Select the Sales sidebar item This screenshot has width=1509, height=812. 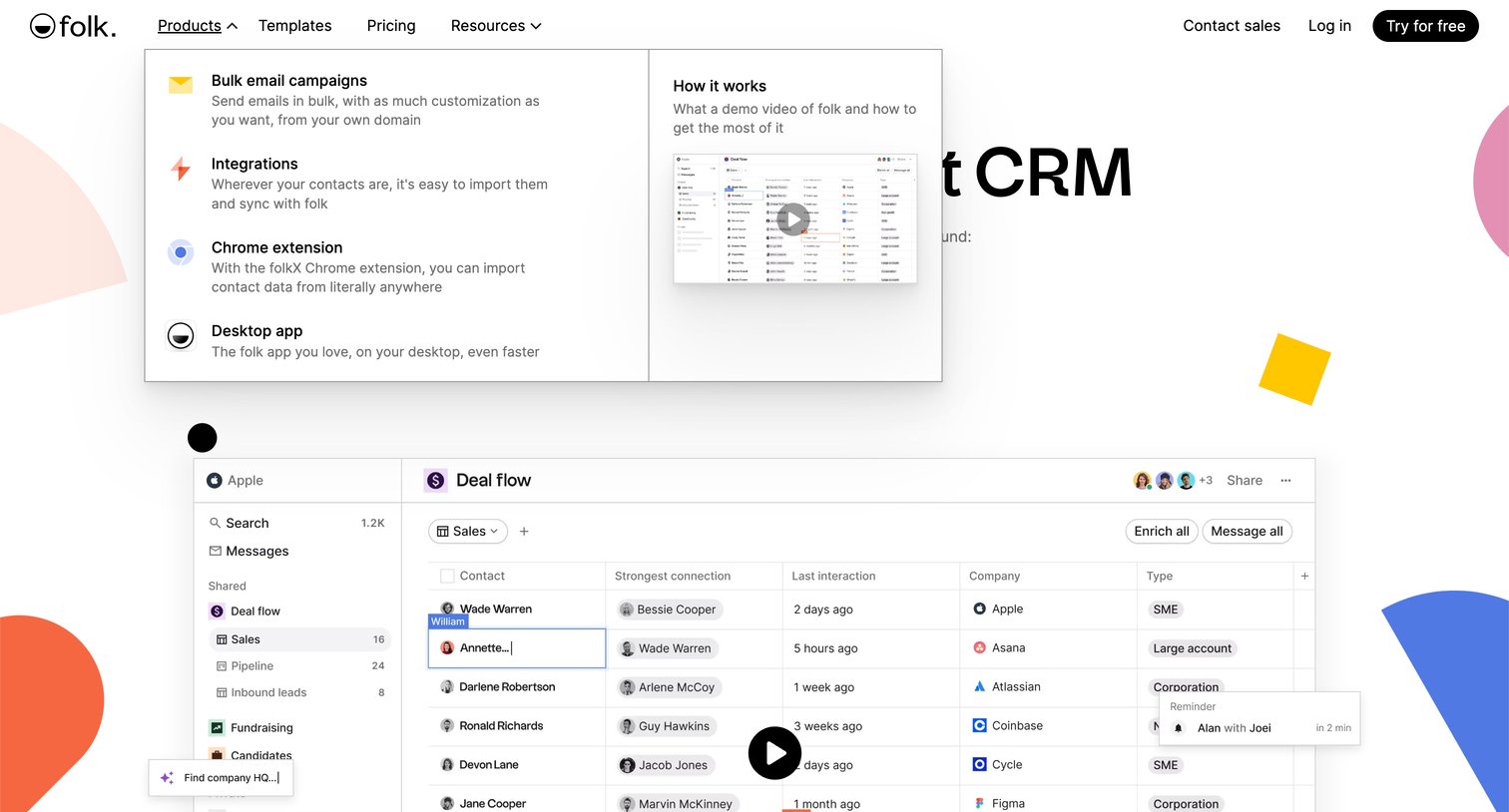pos(299,639)
